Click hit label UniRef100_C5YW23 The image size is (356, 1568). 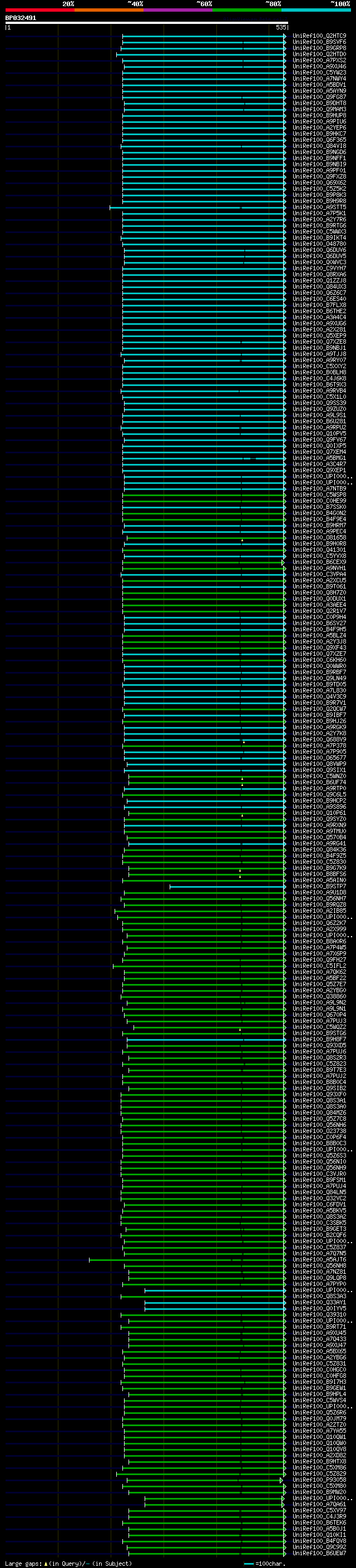[x=319, y=72]
